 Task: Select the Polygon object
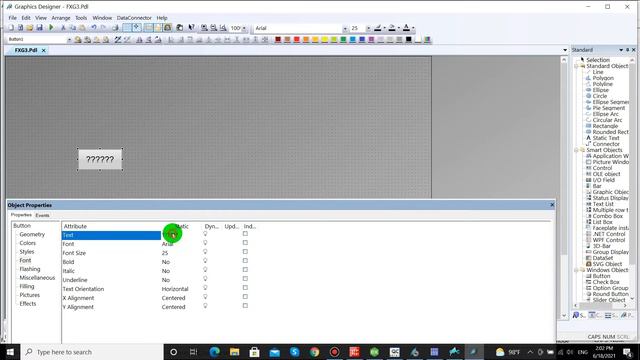click(603, 78)
